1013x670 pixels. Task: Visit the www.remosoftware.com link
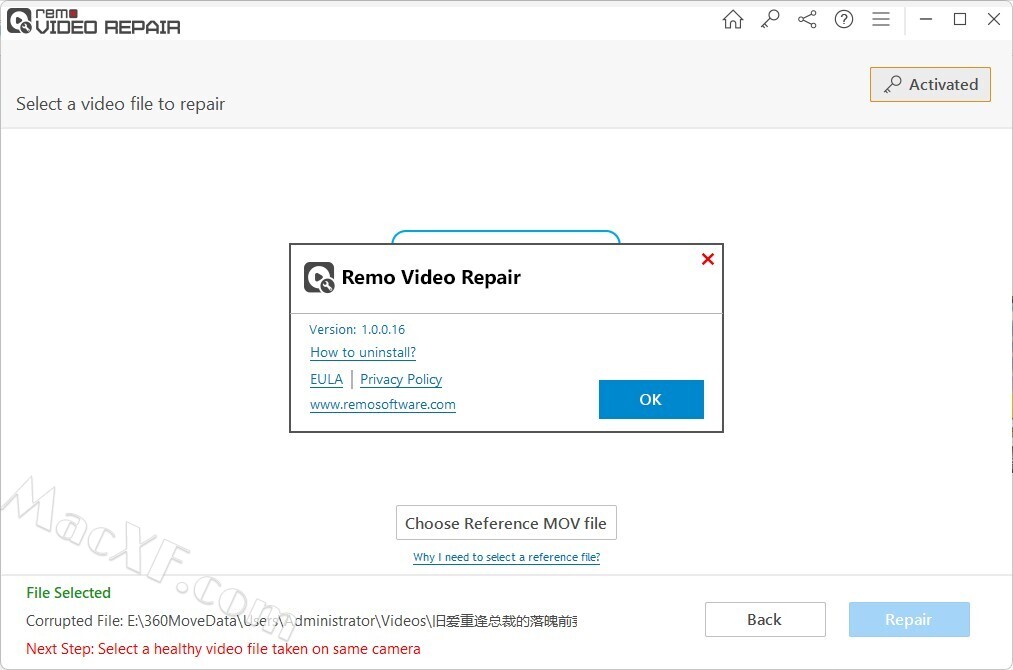(x=383, y=405)
